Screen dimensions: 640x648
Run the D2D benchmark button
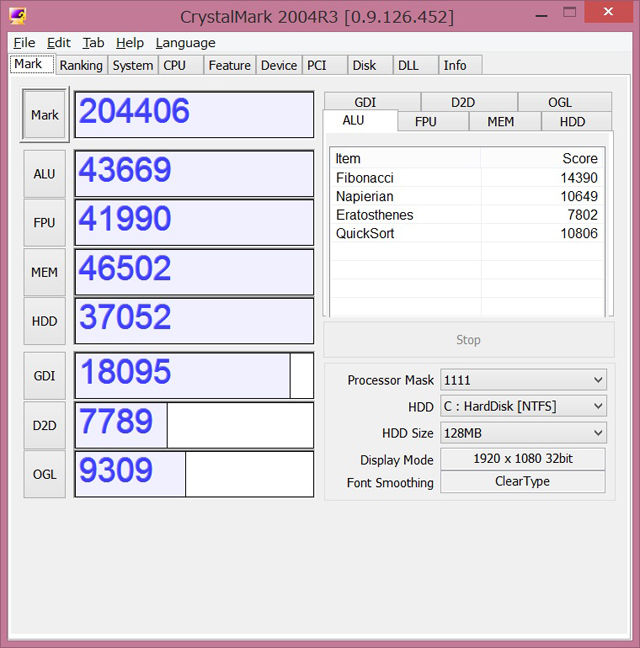(x=45, y=425)
